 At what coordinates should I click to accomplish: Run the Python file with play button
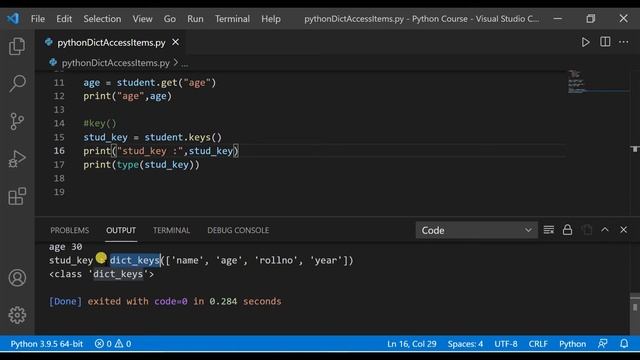point(585,42)
